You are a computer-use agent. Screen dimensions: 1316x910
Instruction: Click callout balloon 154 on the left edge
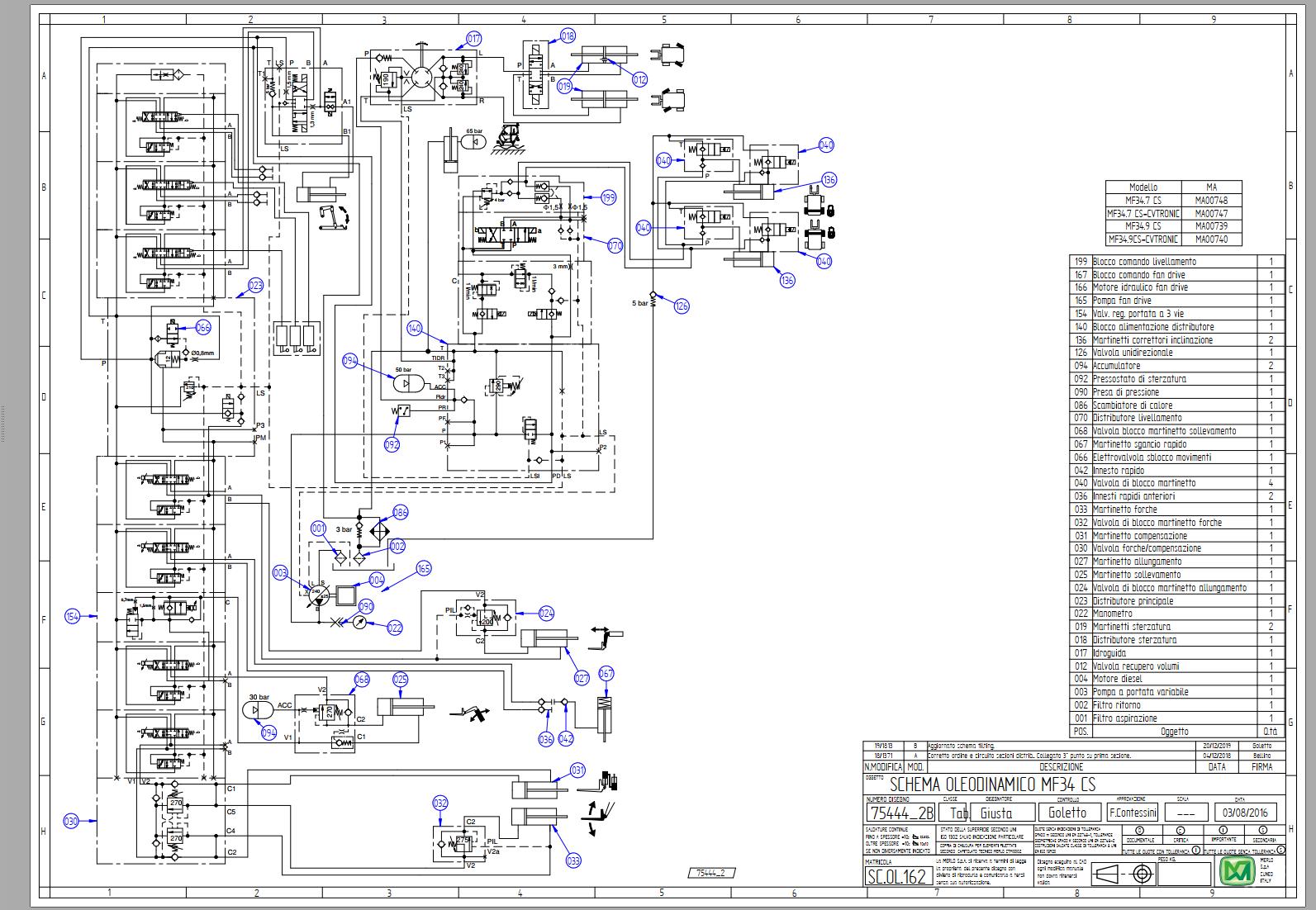(x=73, y=616)
